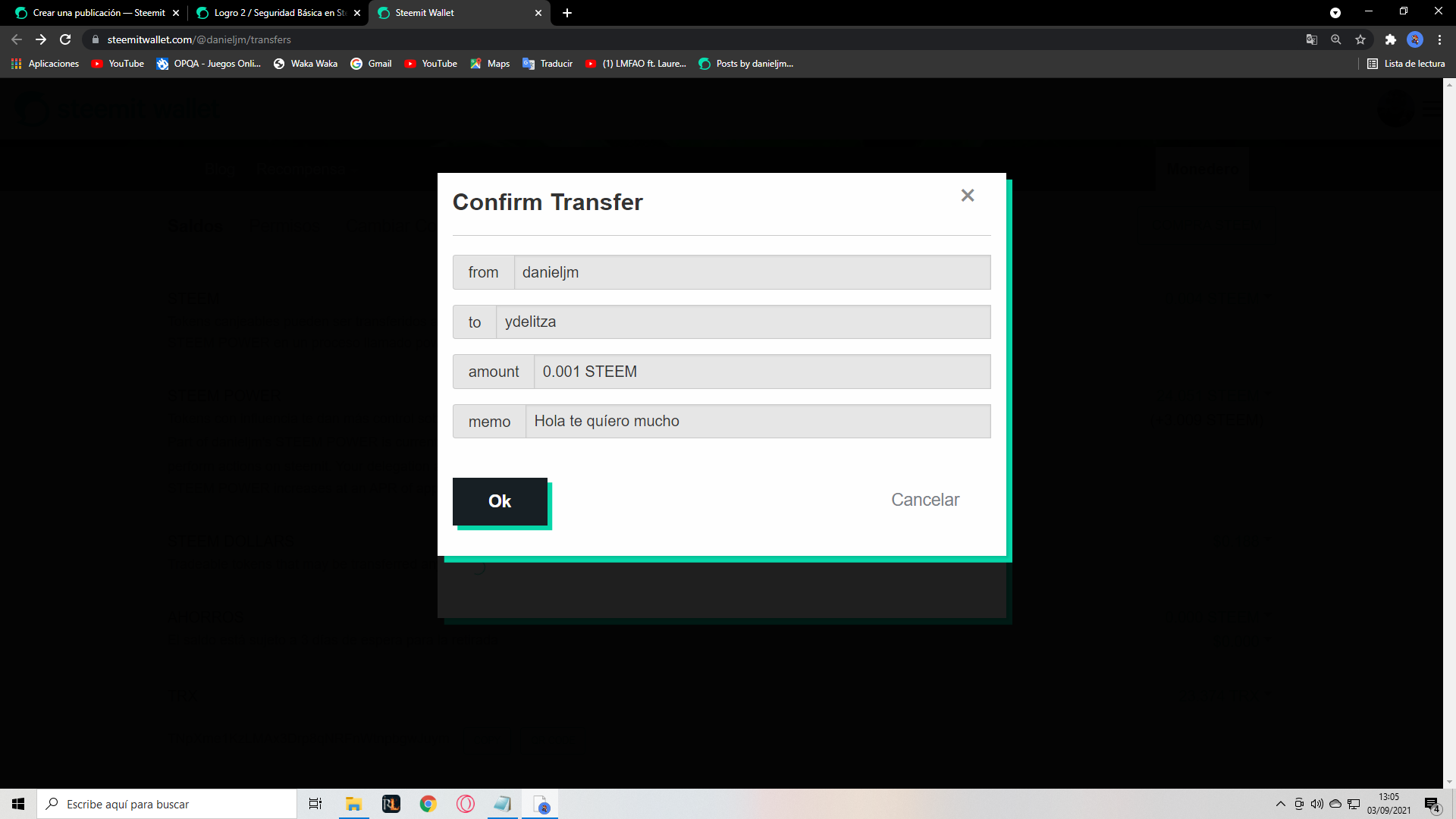This screenshot has width=1456, height=819.
Task: Open a new browser tab
Action: (x=567, y=13)
